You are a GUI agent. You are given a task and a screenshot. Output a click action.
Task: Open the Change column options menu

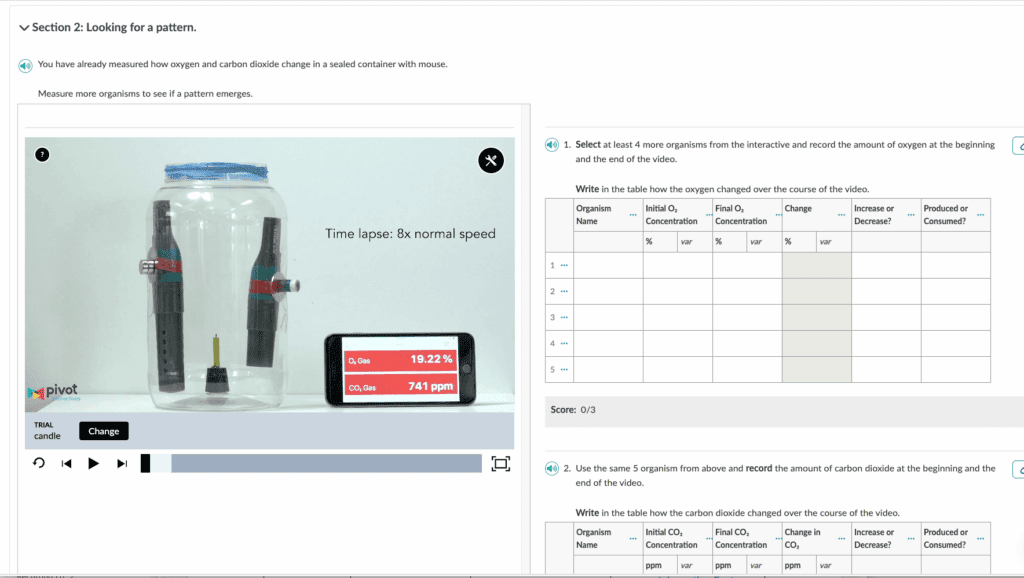[x=841, y=215]
